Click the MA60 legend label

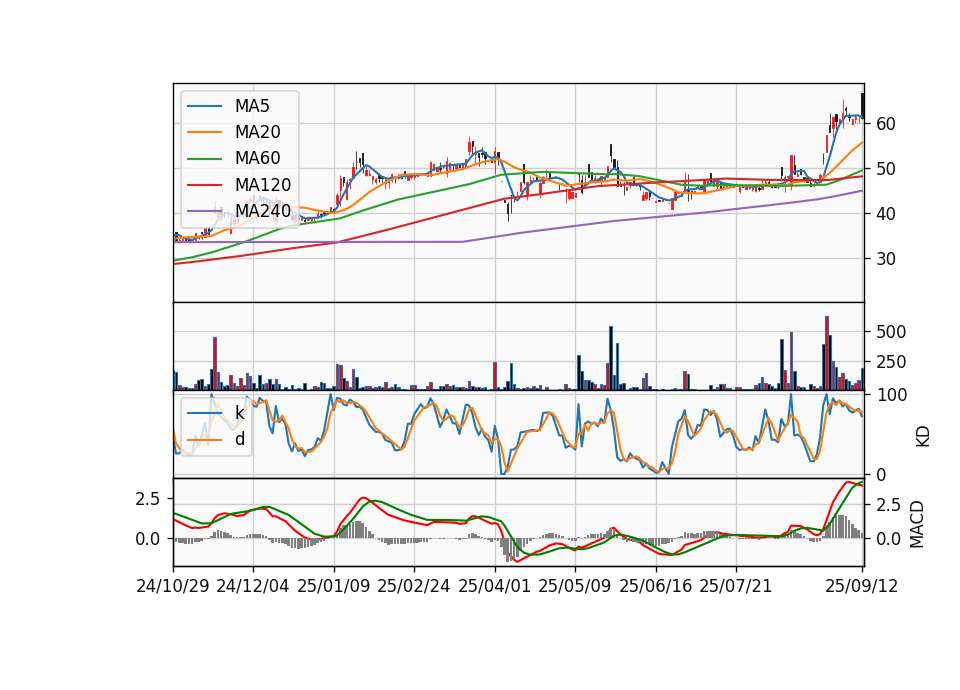[x=257, y=159]
